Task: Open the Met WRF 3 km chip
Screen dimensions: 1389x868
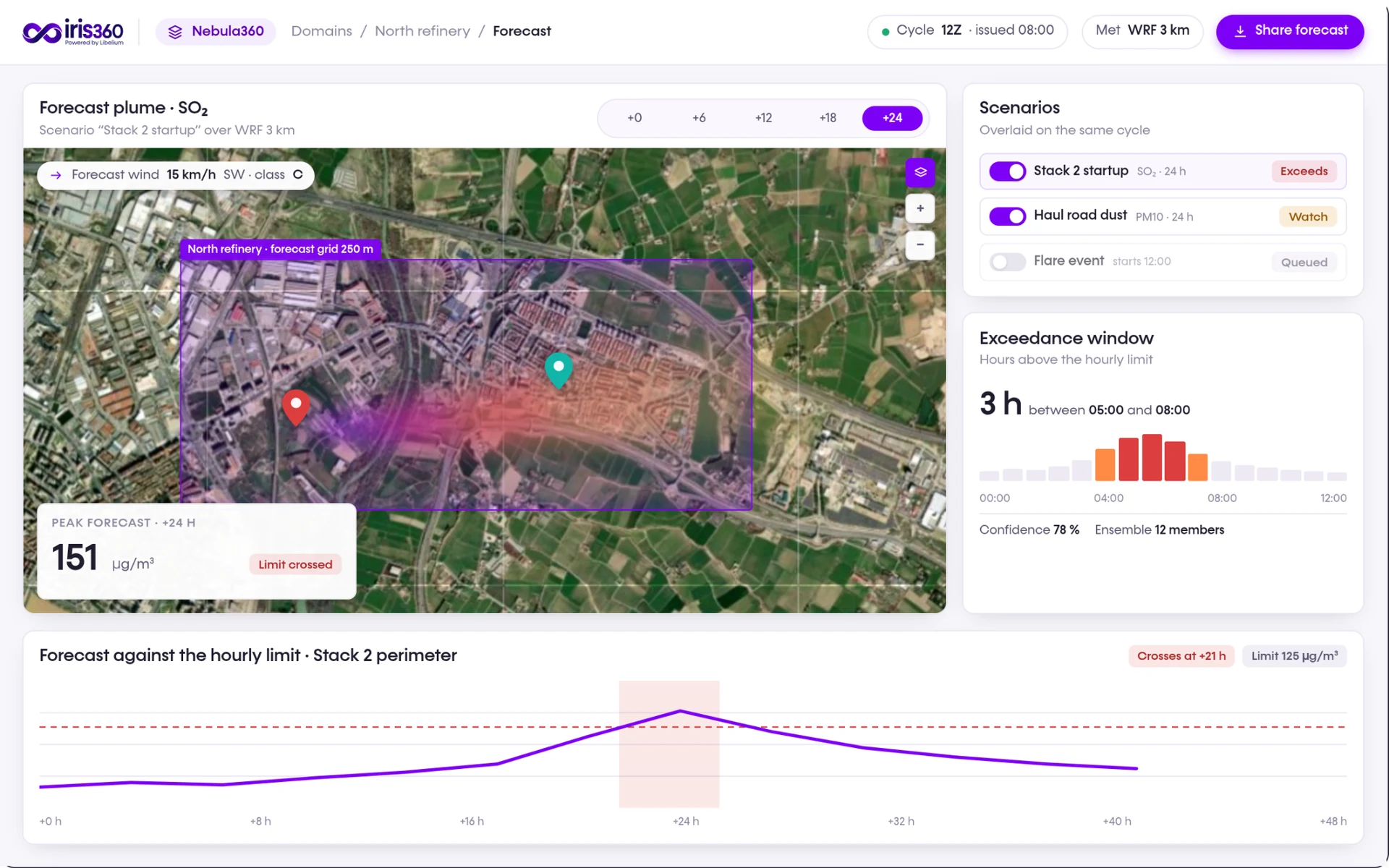Action: [x=1142, y=31]
